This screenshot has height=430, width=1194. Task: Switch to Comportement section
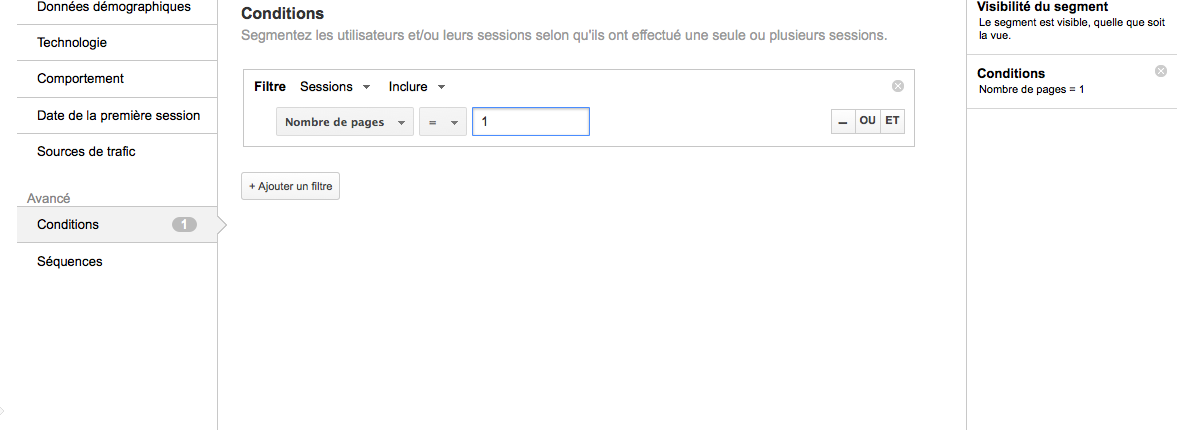click(80, 79)
